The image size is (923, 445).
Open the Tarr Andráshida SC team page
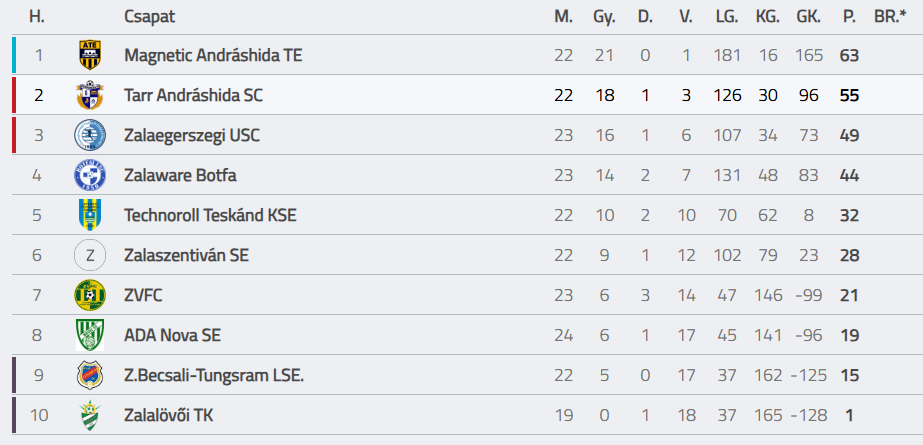click(194, 95)
